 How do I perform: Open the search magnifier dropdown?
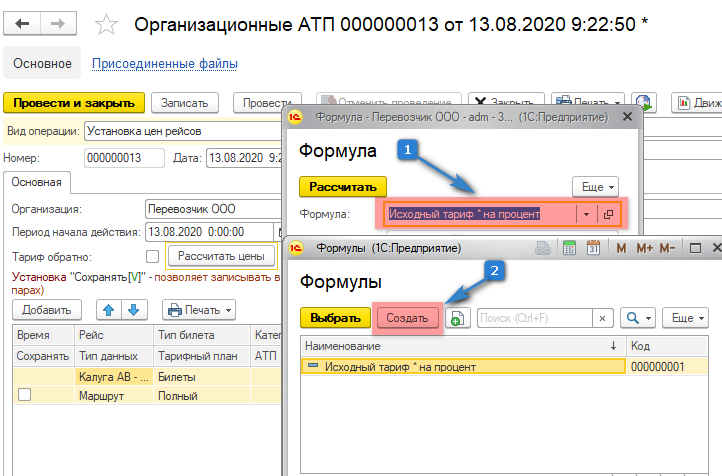636,318
